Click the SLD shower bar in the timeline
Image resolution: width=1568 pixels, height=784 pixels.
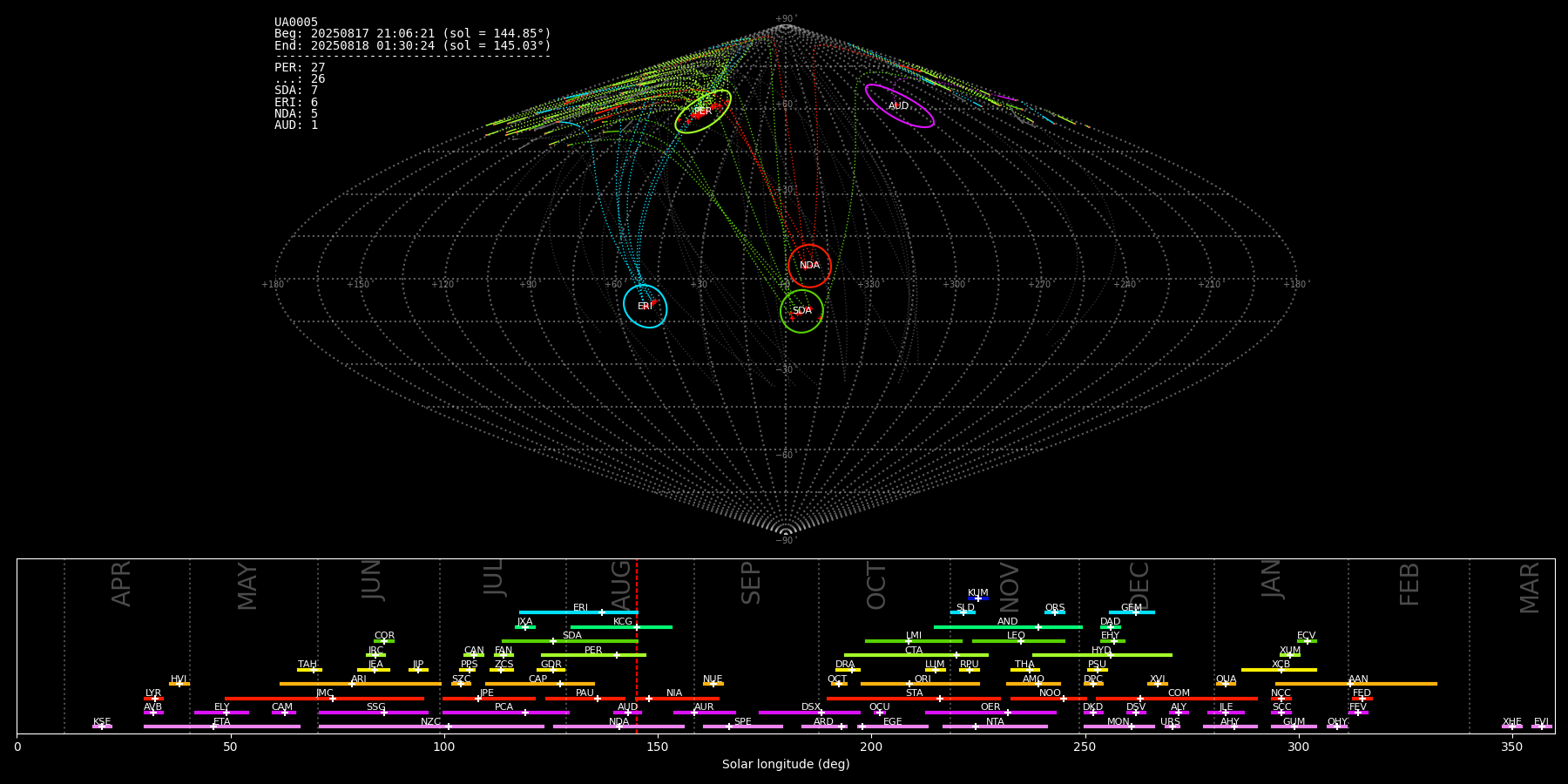[963, 612]
